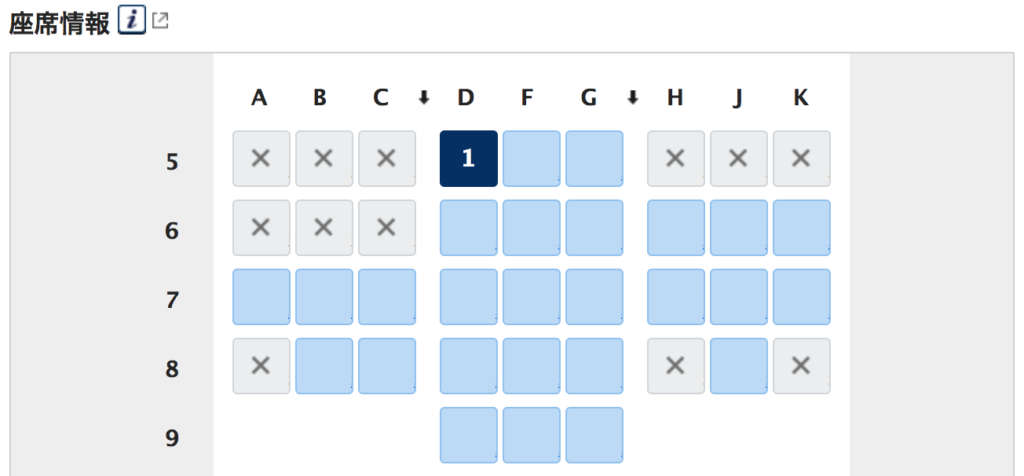The width and height of the screenshot is (1024, 476).
Task: Open the external link icon beside 座席情報
Action: coord(160,21)
